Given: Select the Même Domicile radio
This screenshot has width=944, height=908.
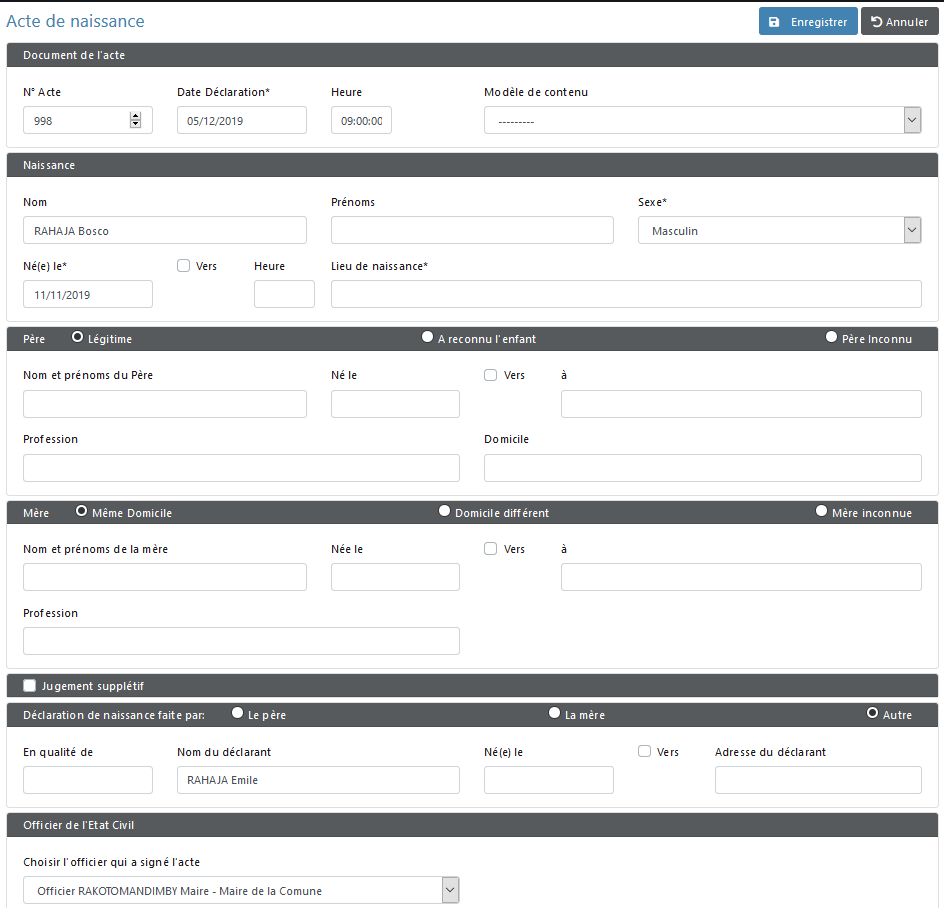Looking at the screenshot, I should click(81, 511).
